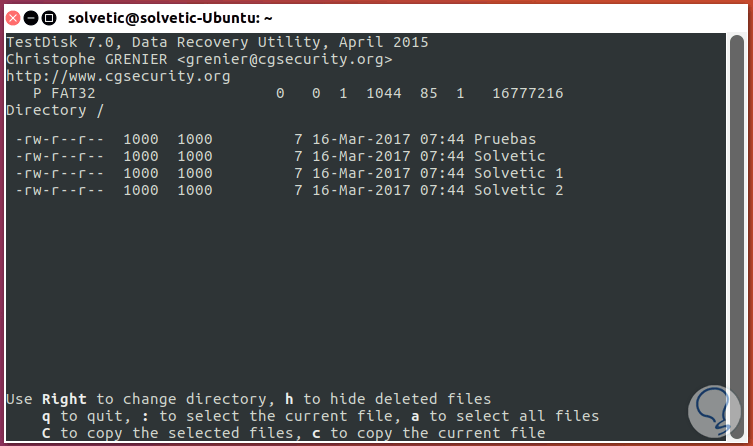Click the 'c to copy the current file' hint
This screenshot has width=753, height=446.
pyautogui.click(x=438, y=433)
